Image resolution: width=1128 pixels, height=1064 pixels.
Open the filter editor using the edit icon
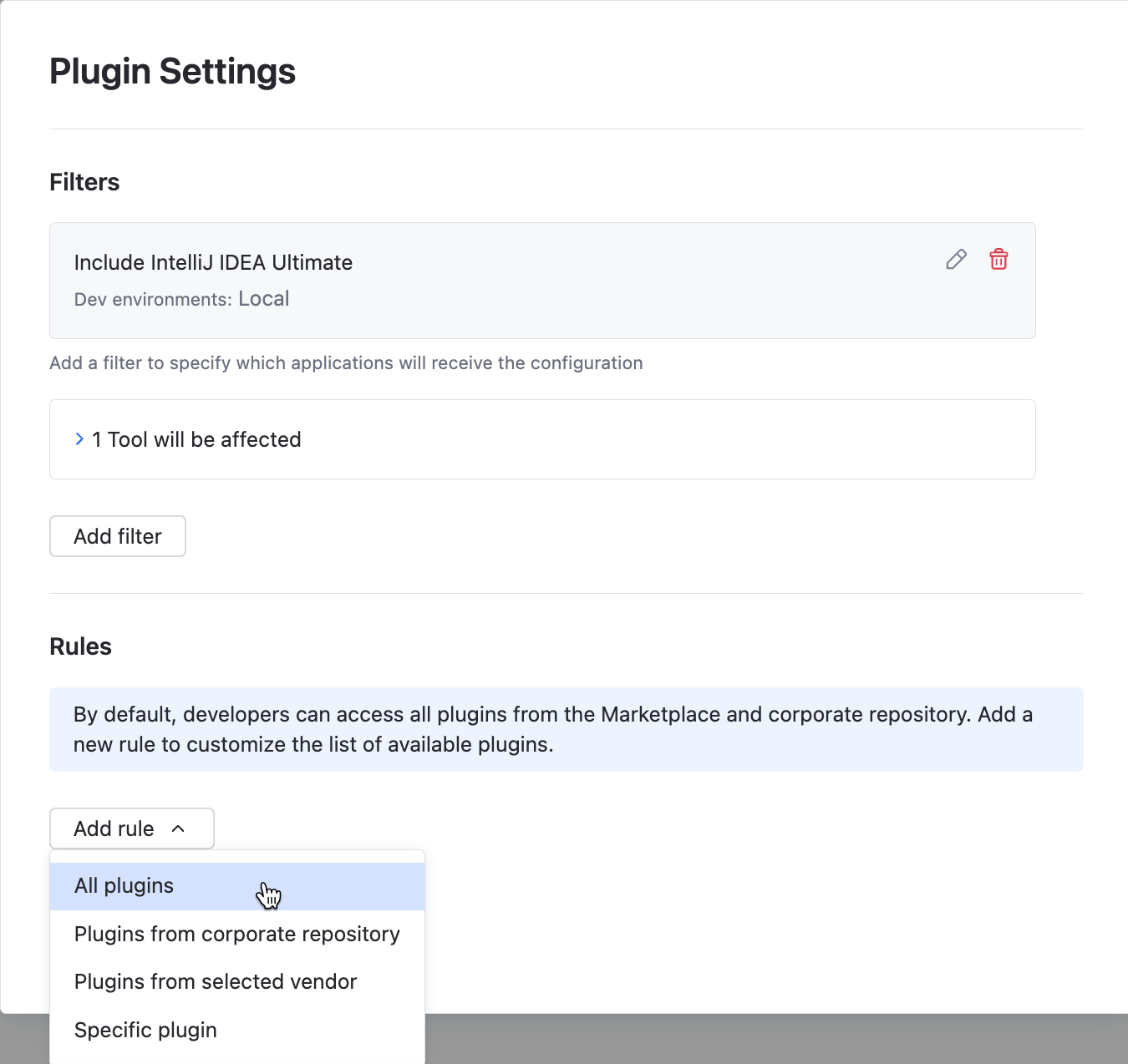(956, 260)
